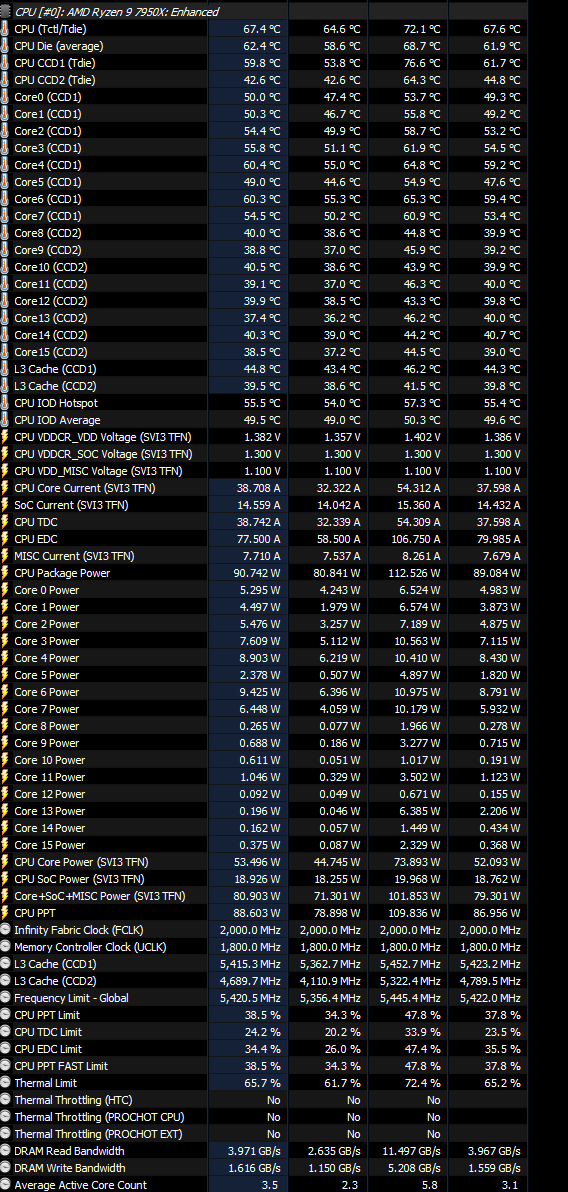Click icon beside DRAM Read Bandwidth

5,1151
